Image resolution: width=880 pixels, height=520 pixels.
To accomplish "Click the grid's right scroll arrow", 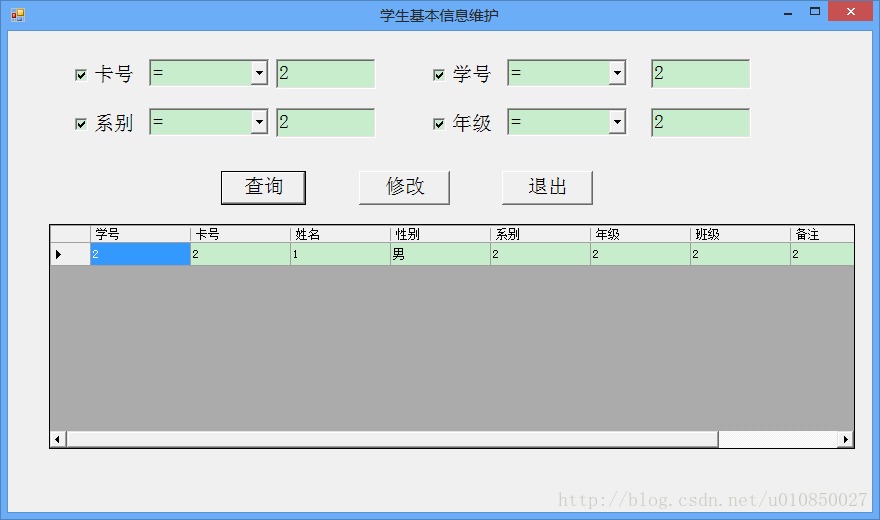I will [846, 439].
